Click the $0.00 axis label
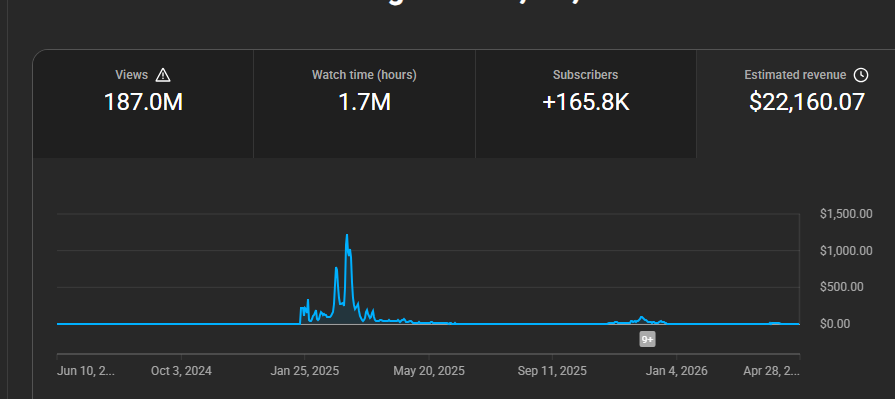This screenshot has width=895, height=399. point(835,324)
